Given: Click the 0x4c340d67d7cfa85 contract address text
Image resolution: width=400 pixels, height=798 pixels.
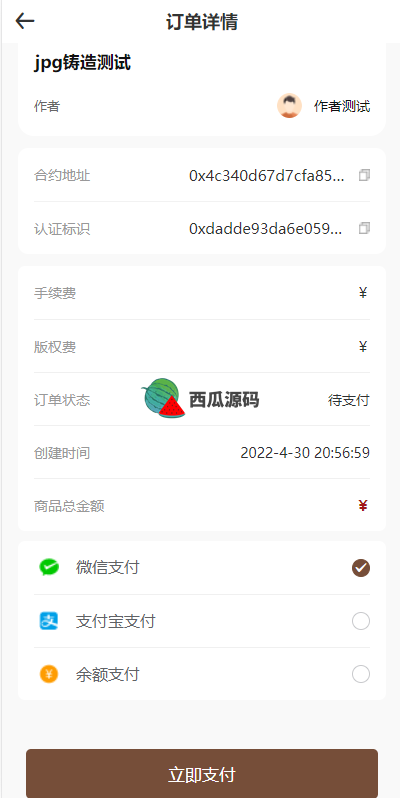Looking at the screenshot, I should point(267,176).
